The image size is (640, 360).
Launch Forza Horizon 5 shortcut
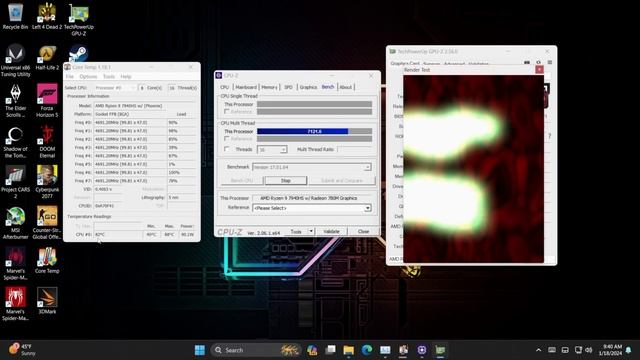(x=47, y=101)
